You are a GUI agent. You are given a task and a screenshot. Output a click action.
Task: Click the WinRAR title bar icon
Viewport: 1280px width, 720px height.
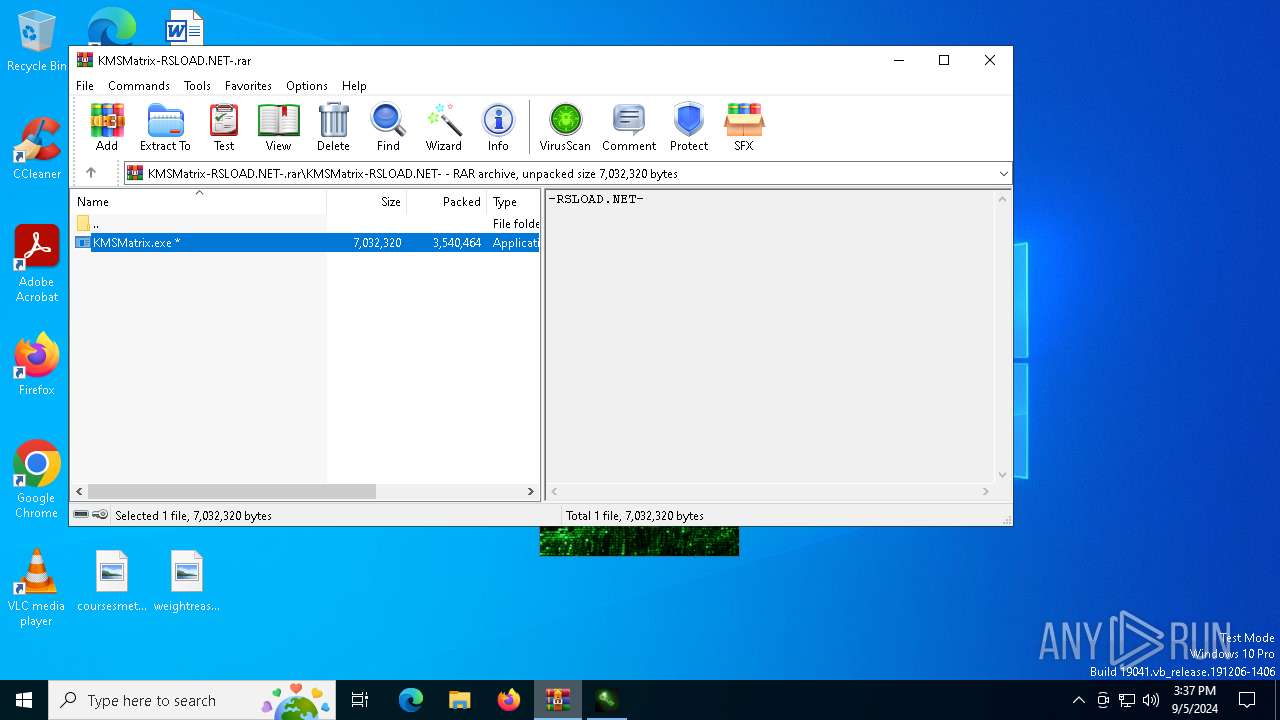click(x=85, y=60)
